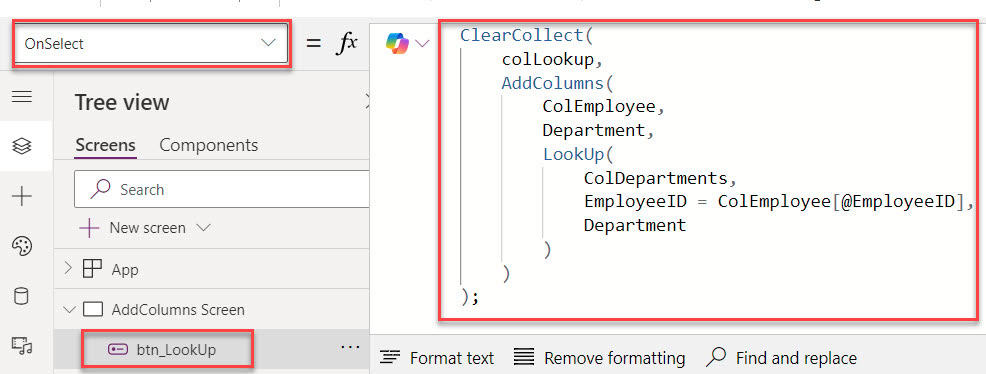Click Format text button
The height and width of the screenshot is (374, 986).
coord(438,358)
